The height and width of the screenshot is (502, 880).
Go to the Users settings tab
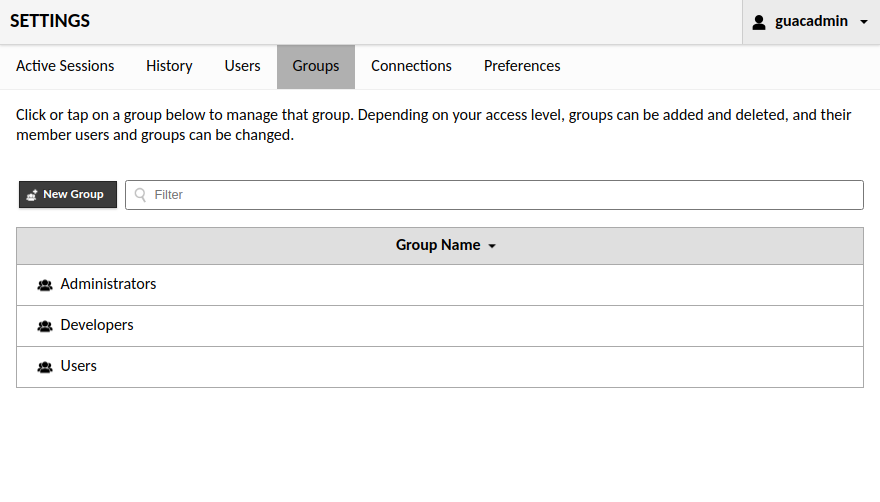(x=242, y=66)
